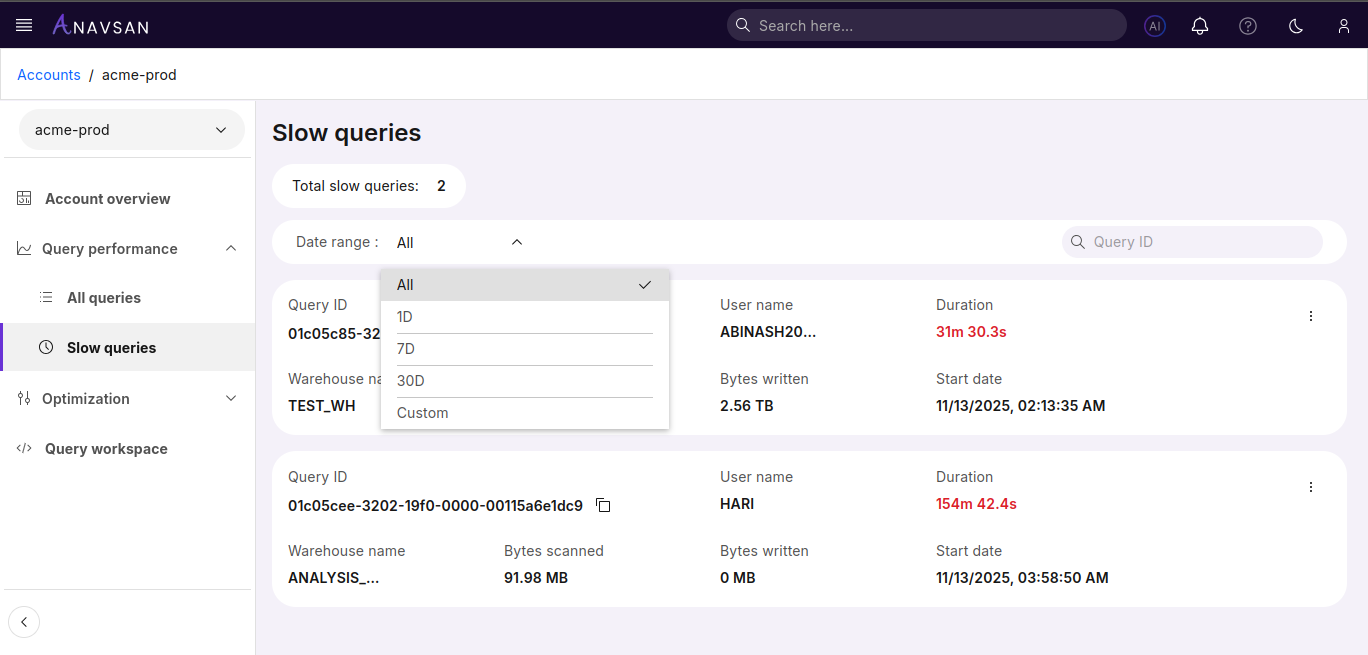1368x655 pixels.
Task: Select Custom date range option
Action: (x=422, y=413)
